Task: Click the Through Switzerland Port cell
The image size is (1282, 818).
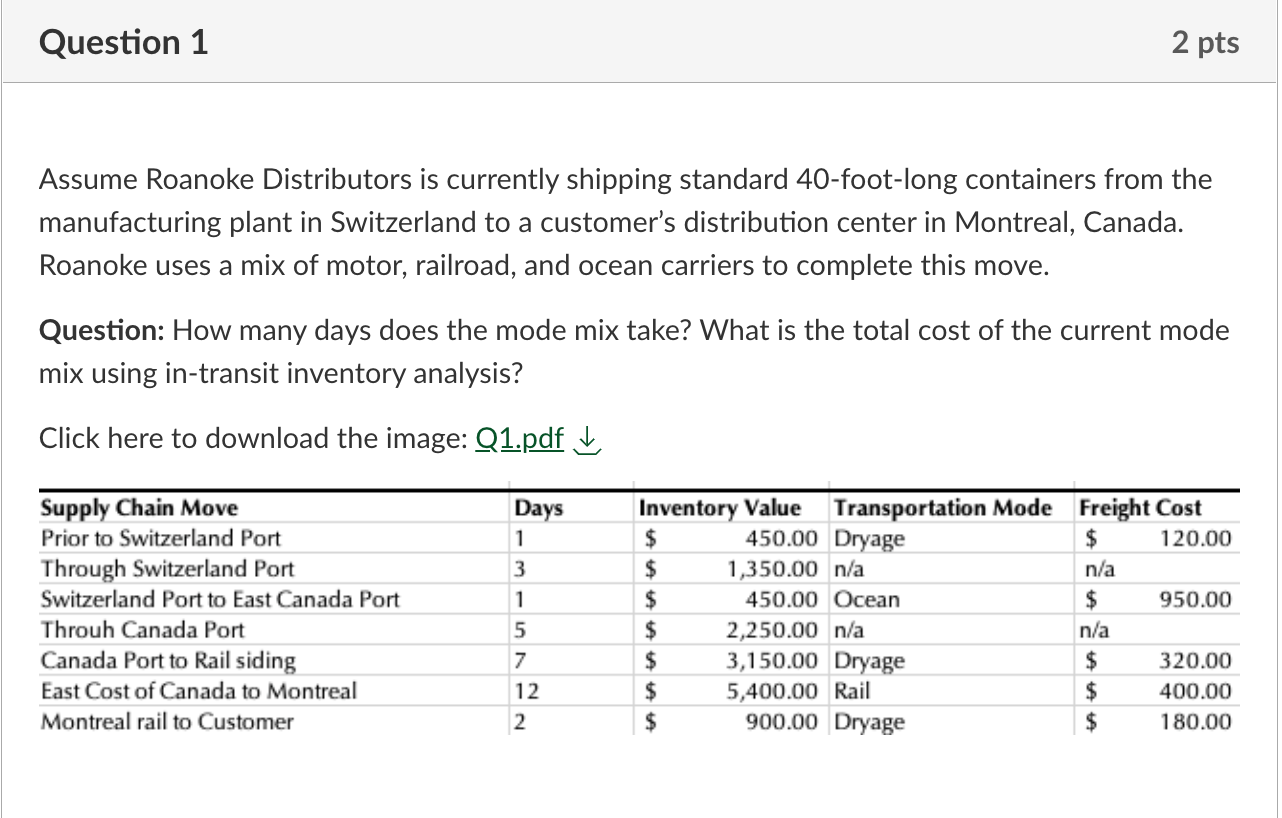Action: (x=167, y=569)
